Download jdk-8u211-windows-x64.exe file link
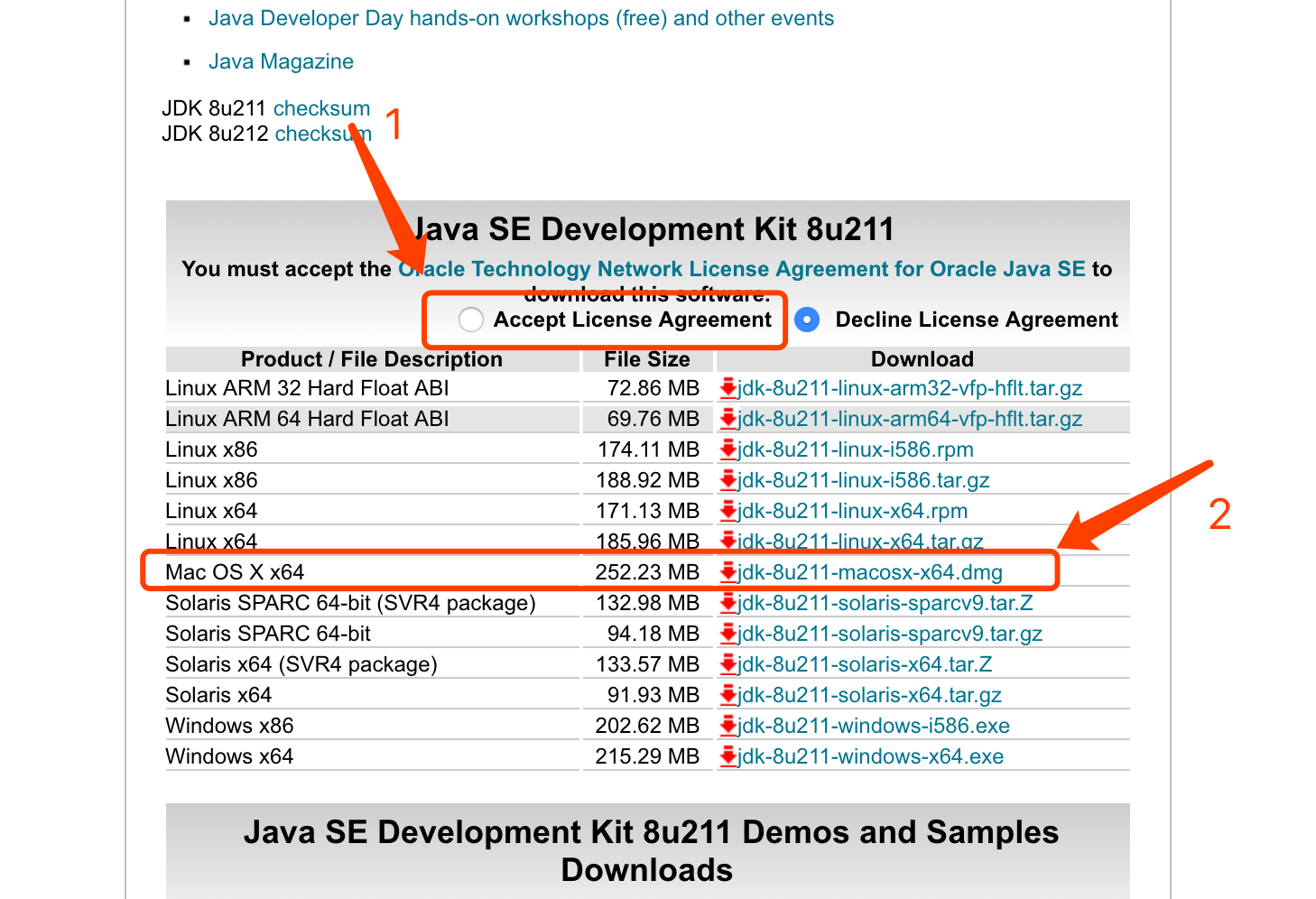The image size is (1316, 899). [870, 756]
